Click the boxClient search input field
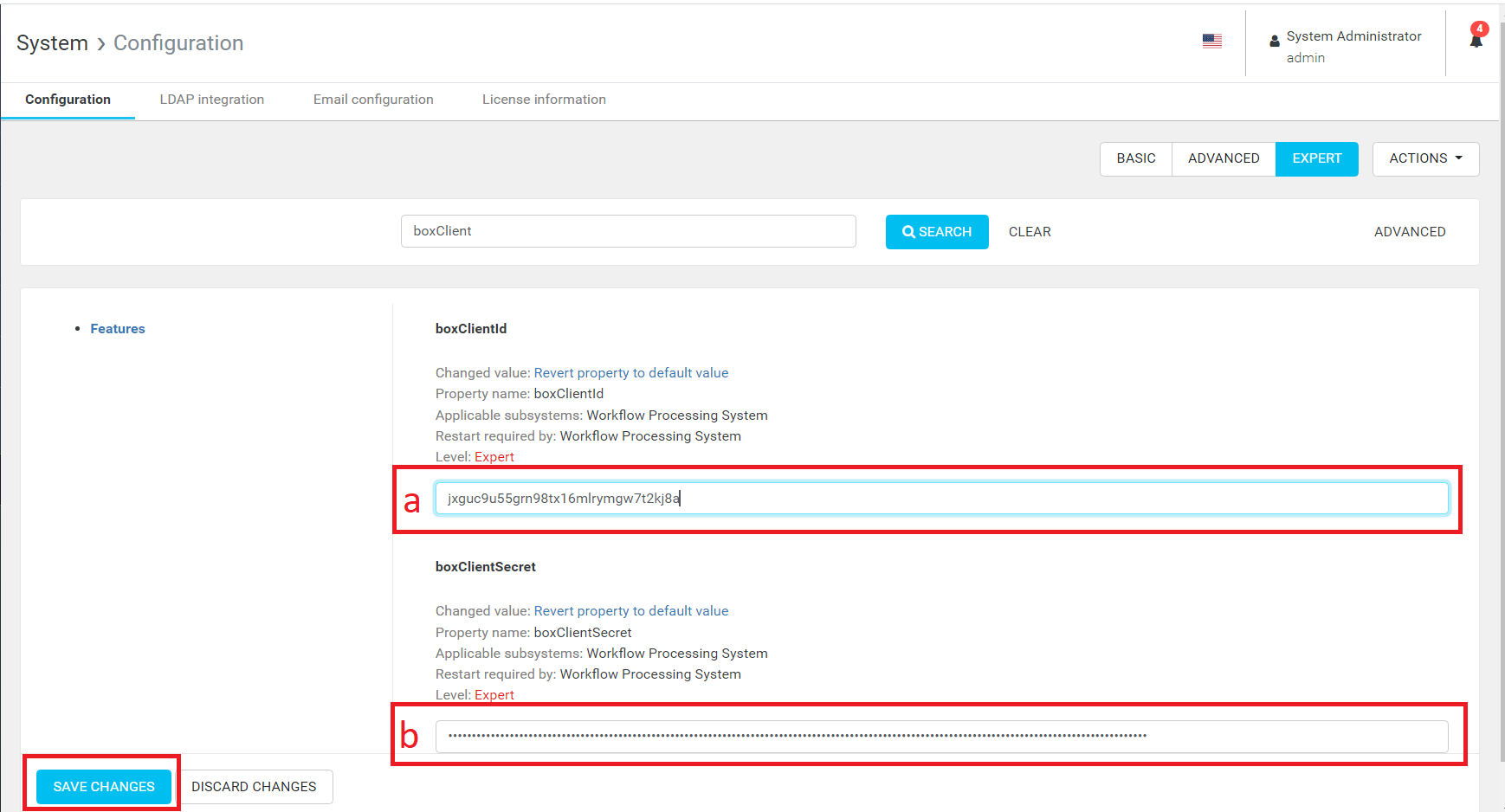The height and width of the screenshot is (812, 1505). tap(628, 231)
